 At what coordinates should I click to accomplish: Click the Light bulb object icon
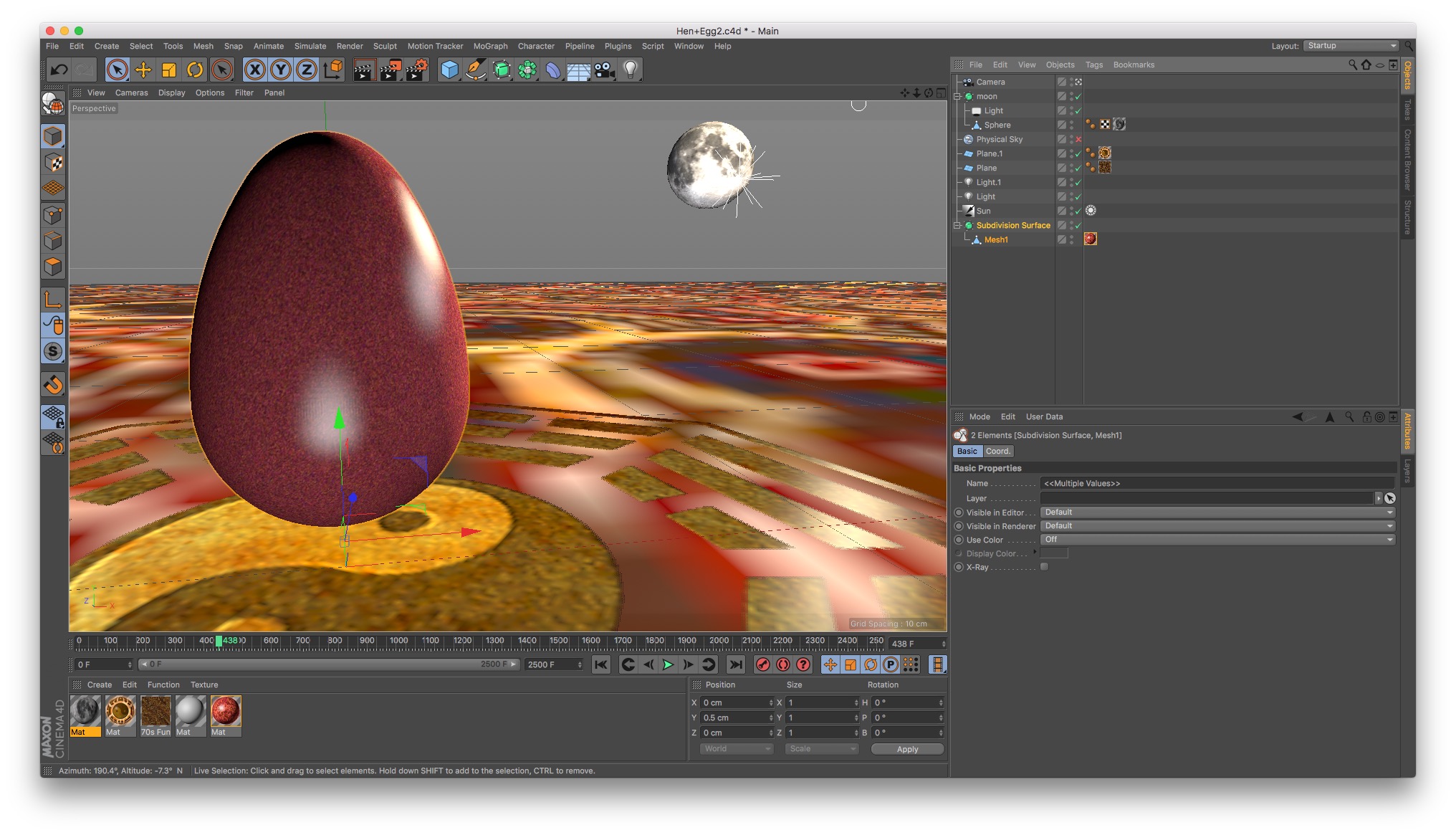[x=631, y=70]
